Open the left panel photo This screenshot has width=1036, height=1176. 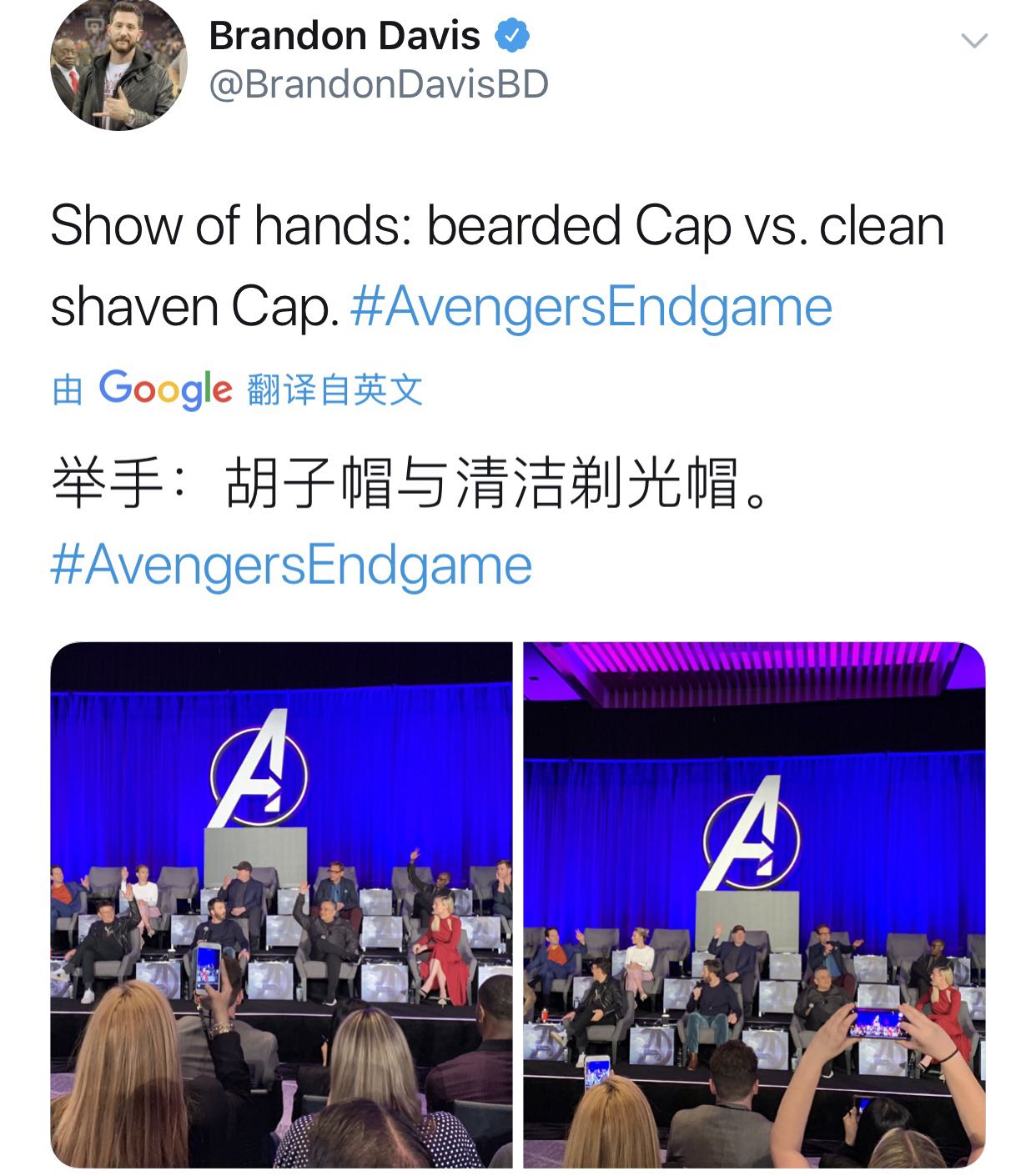(x=282, y=904)
